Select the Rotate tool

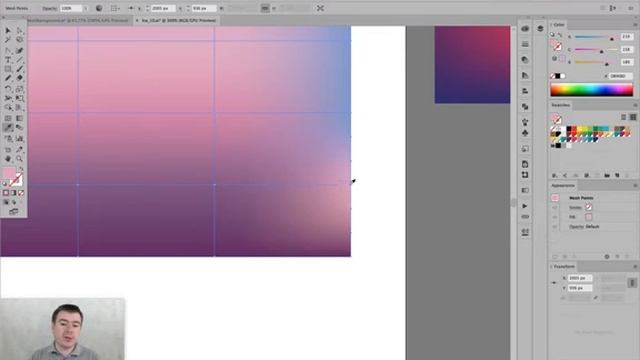tap(8, 89)
